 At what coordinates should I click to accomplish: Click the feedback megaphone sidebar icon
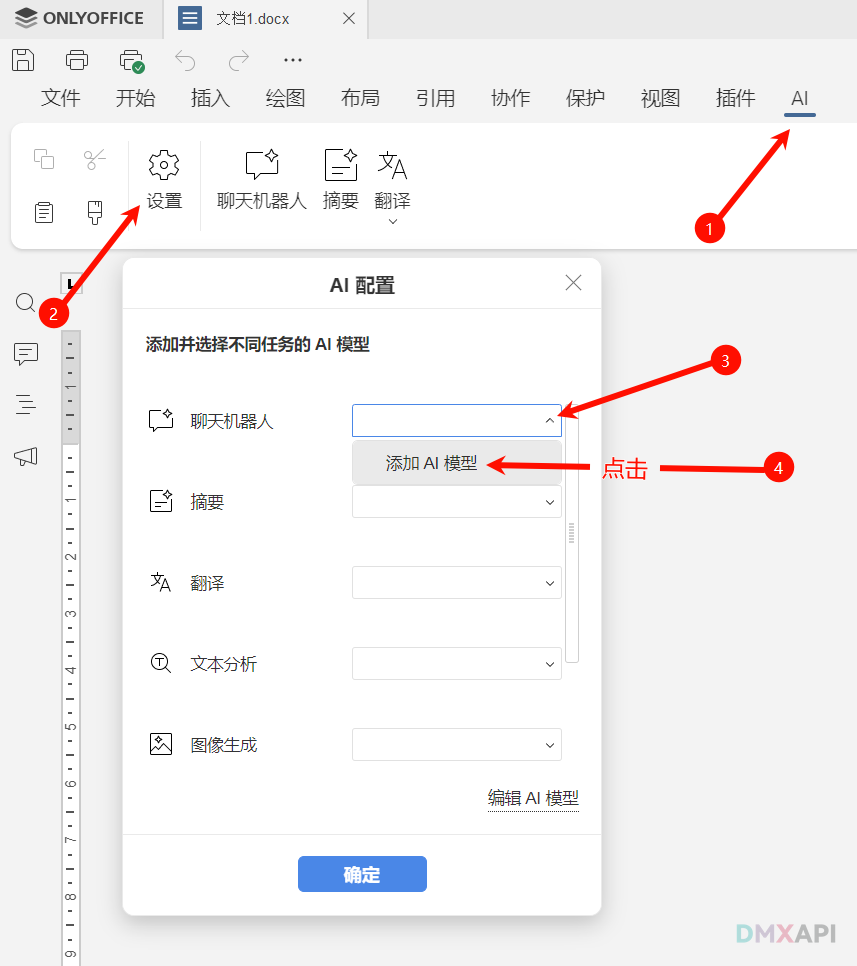[26, 457]
